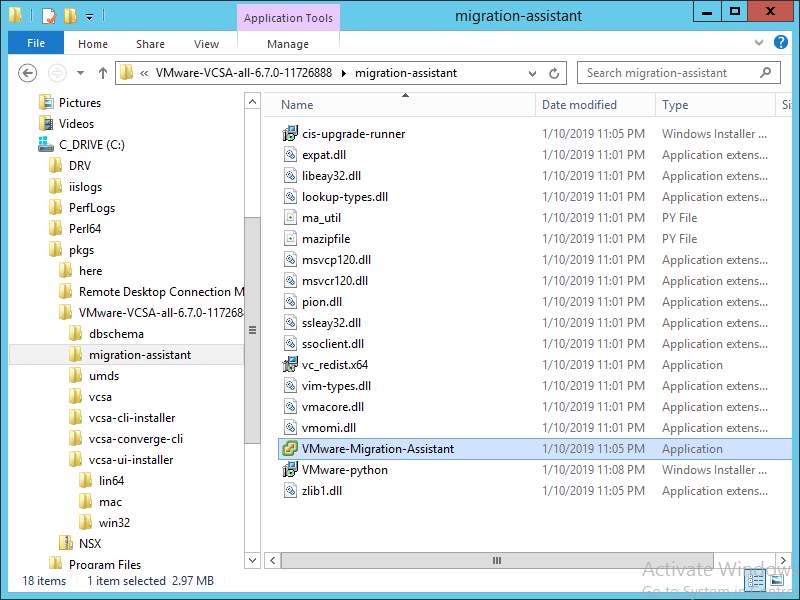Click Properties icon in quick access toolbar
The image size is (800, 600).
[x=49, y=16]
